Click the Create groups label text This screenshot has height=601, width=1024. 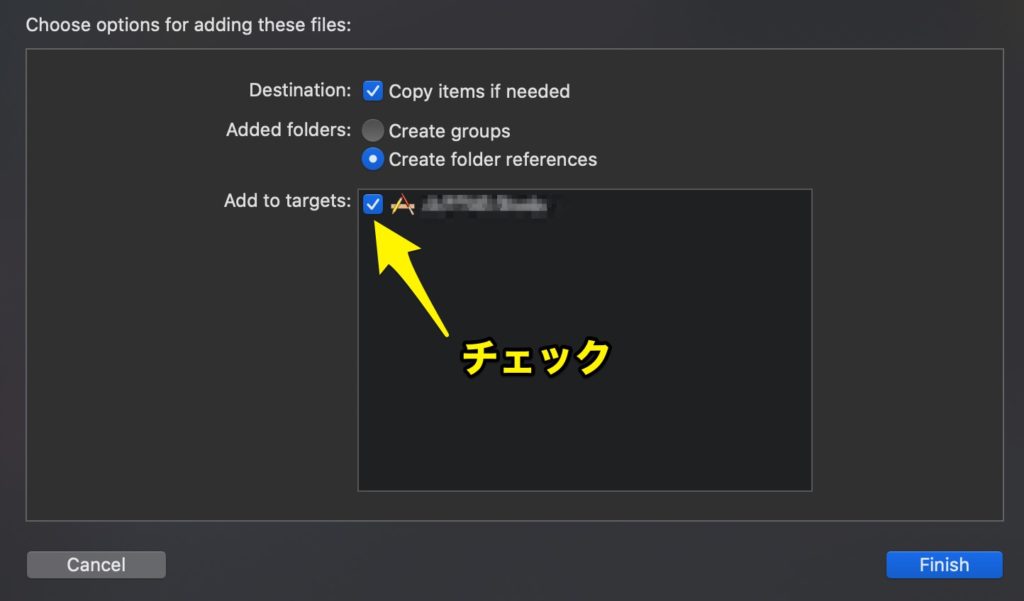click(x=449, y=131)
